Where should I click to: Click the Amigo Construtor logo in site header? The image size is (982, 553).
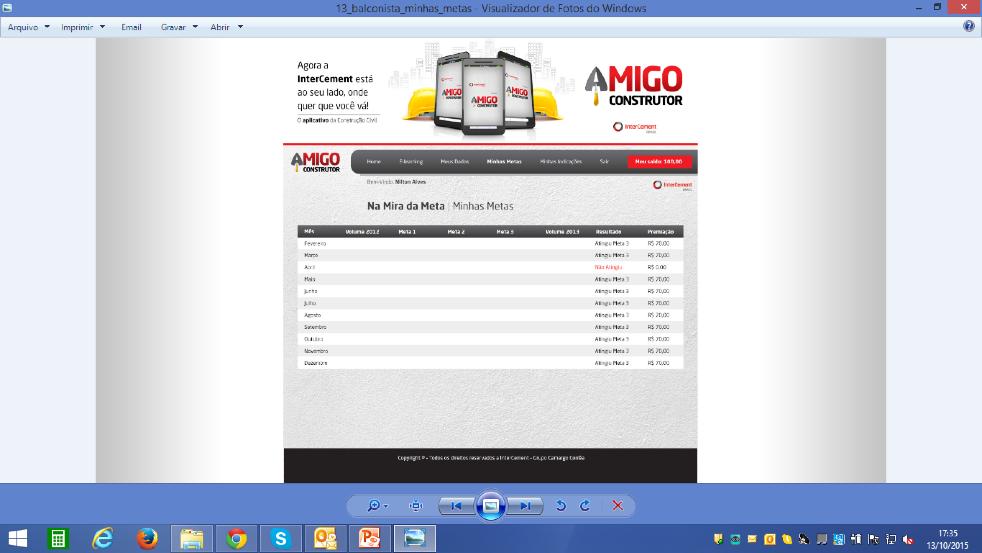pos(316,162)
